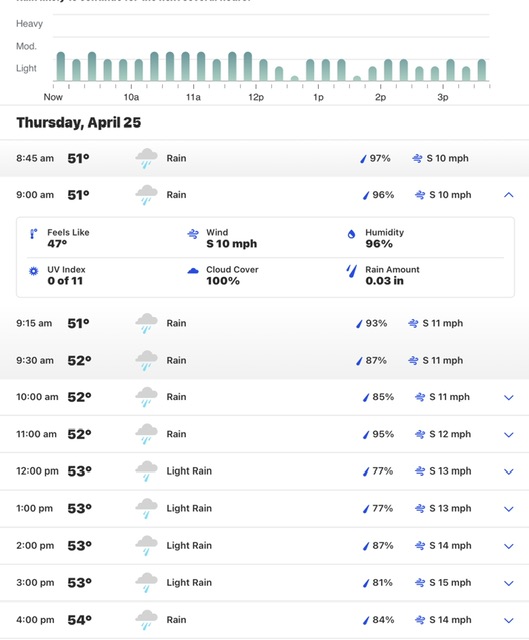Click the light rain icon at 1:00 pm
This screenshot has height=640, width=529.
pos(146,509)
